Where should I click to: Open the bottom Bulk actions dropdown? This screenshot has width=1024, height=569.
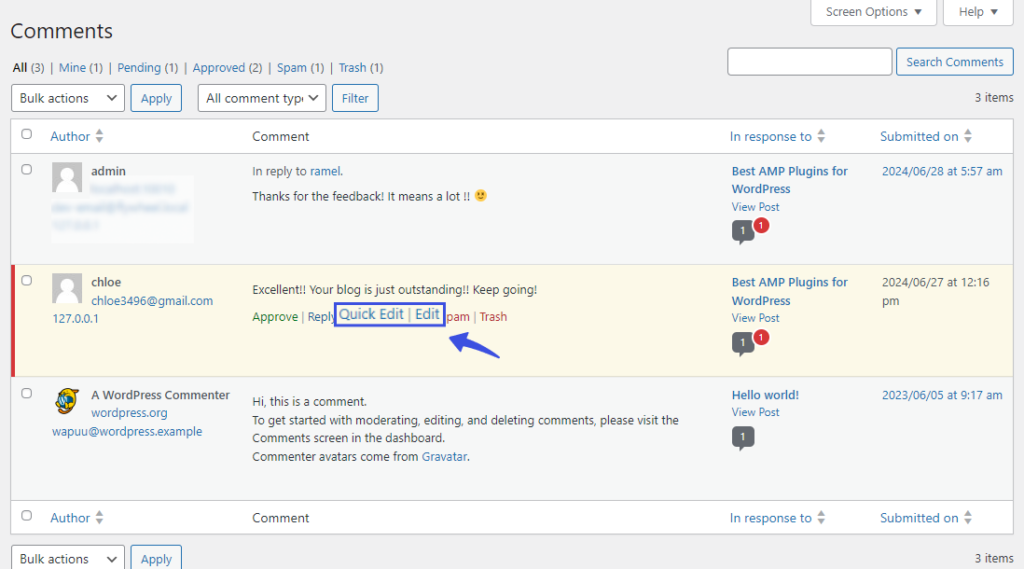coord(68,558)
